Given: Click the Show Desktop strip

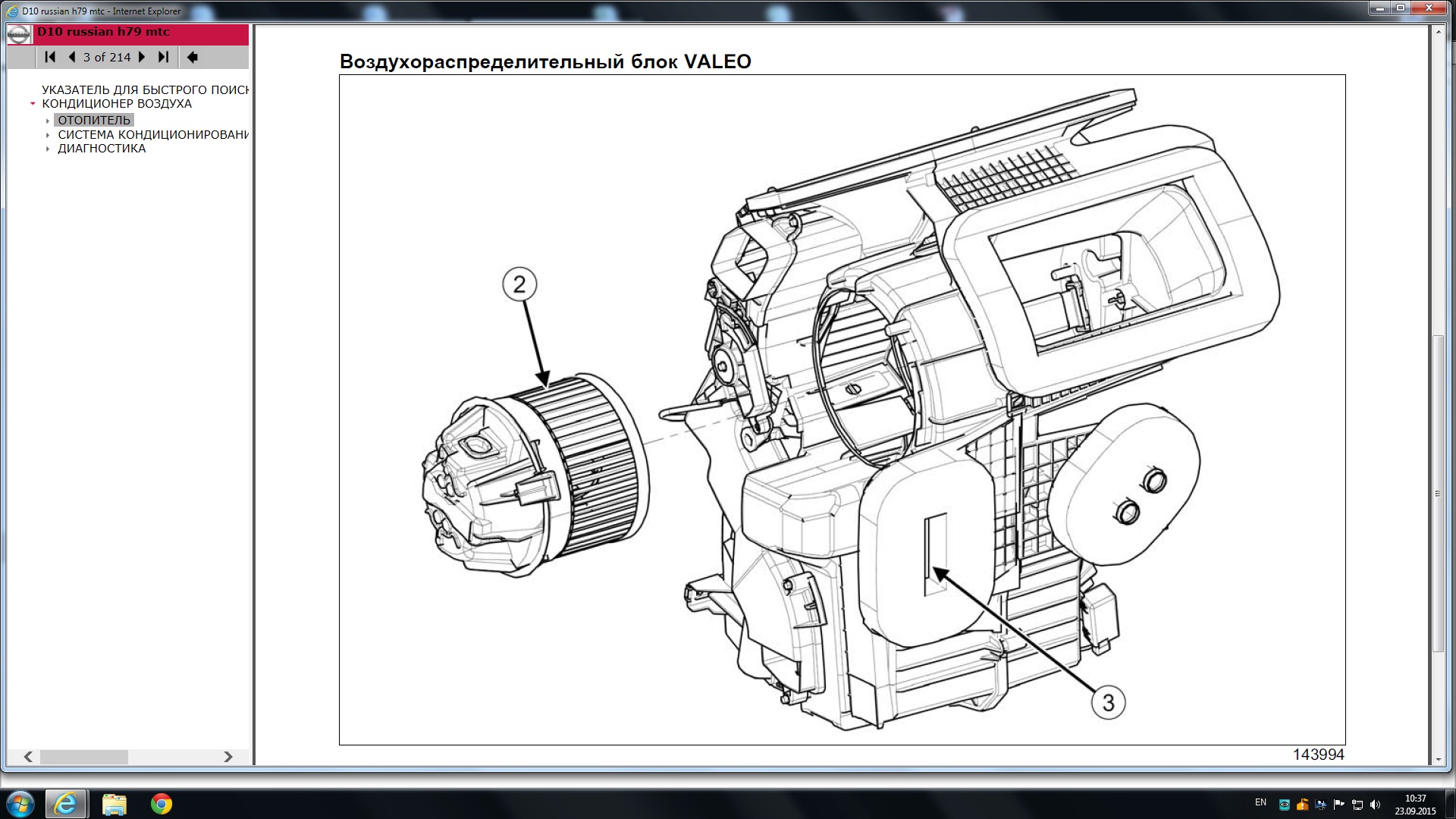Looking at the screenshot, I should pos(1450,804).
